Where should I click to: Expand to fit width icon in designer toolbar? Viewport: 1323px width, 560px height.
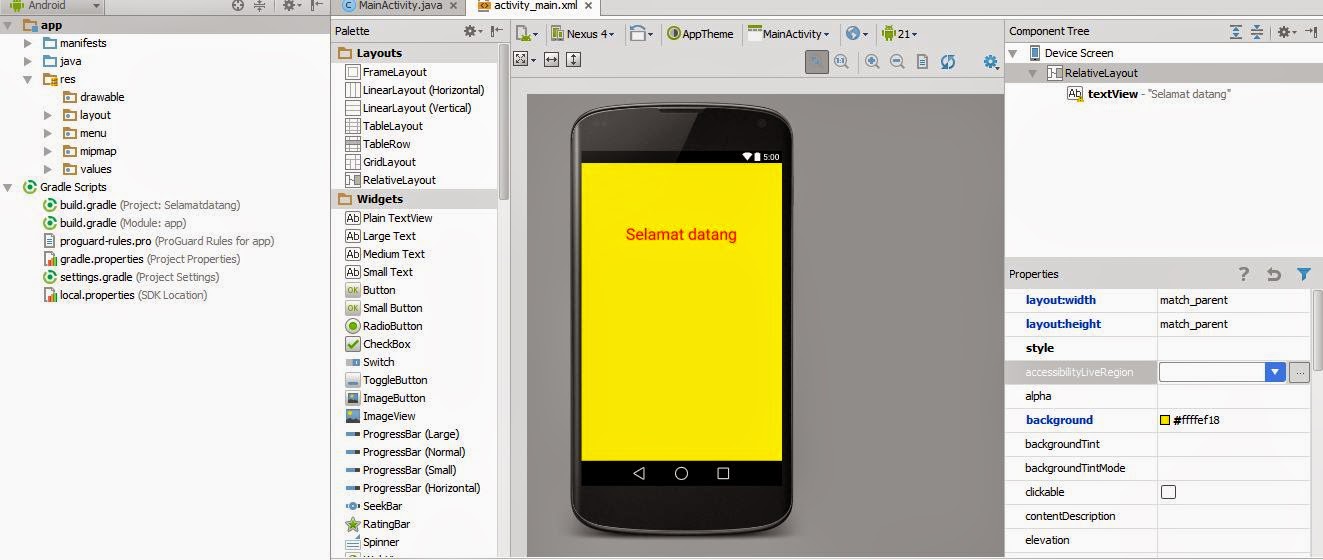[x=551, y=60]
